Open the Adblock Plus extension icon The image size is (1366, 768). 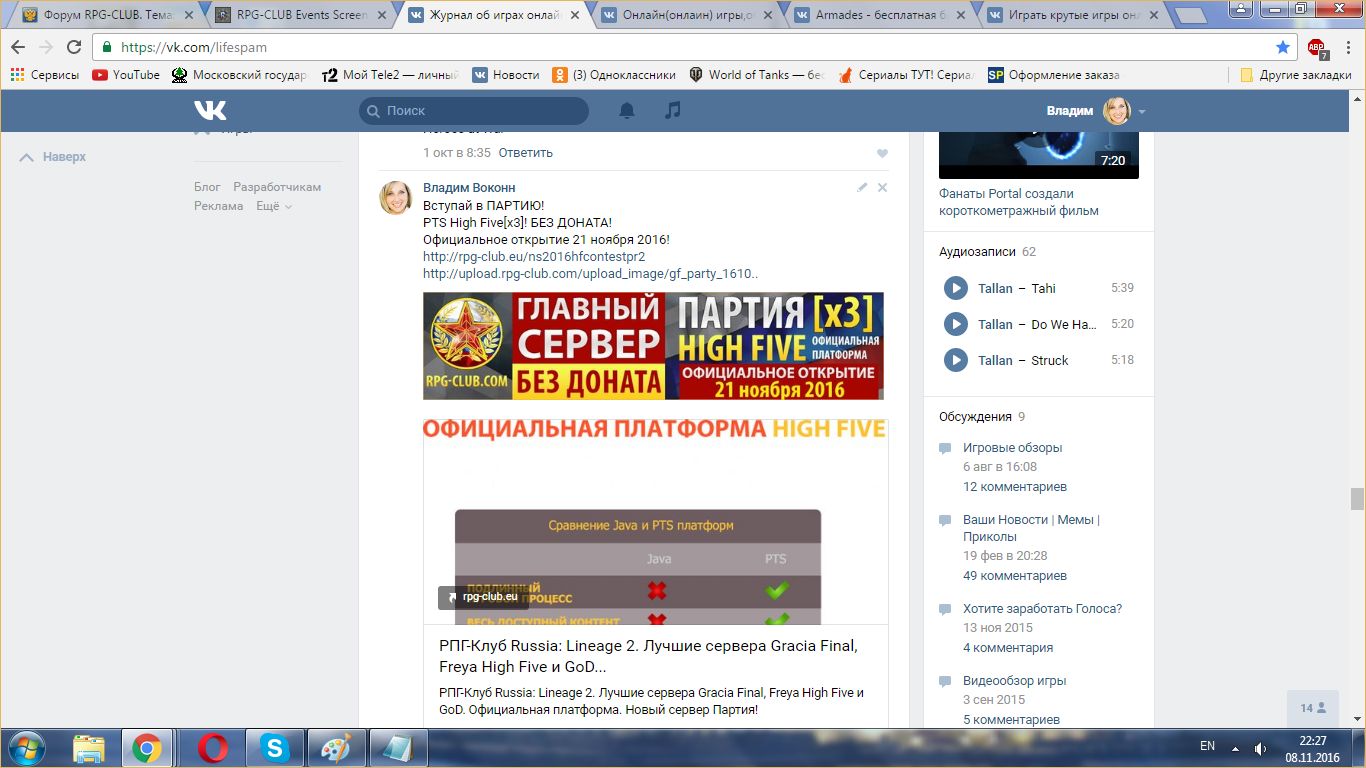click(1316, 47)
